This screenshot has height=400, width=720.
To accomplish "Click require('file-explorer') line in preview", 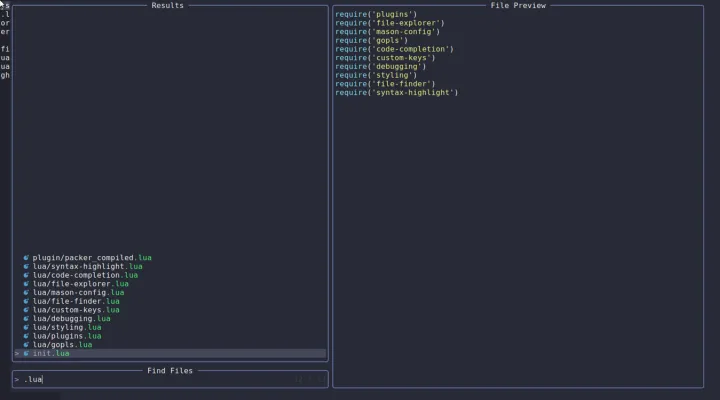I will click(390, 23).
